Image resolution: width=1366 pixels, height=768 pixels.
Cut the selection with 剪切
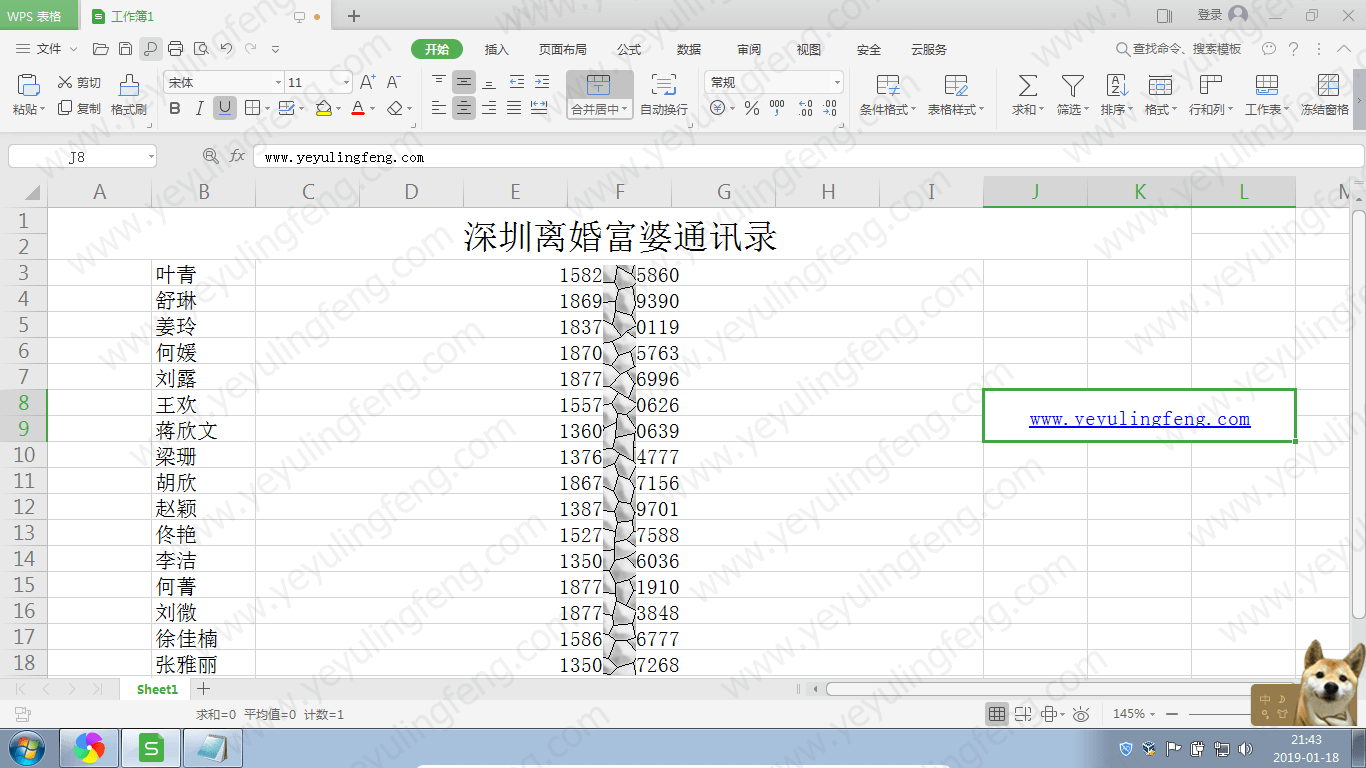pyautogui.click(x=79, y=83)
